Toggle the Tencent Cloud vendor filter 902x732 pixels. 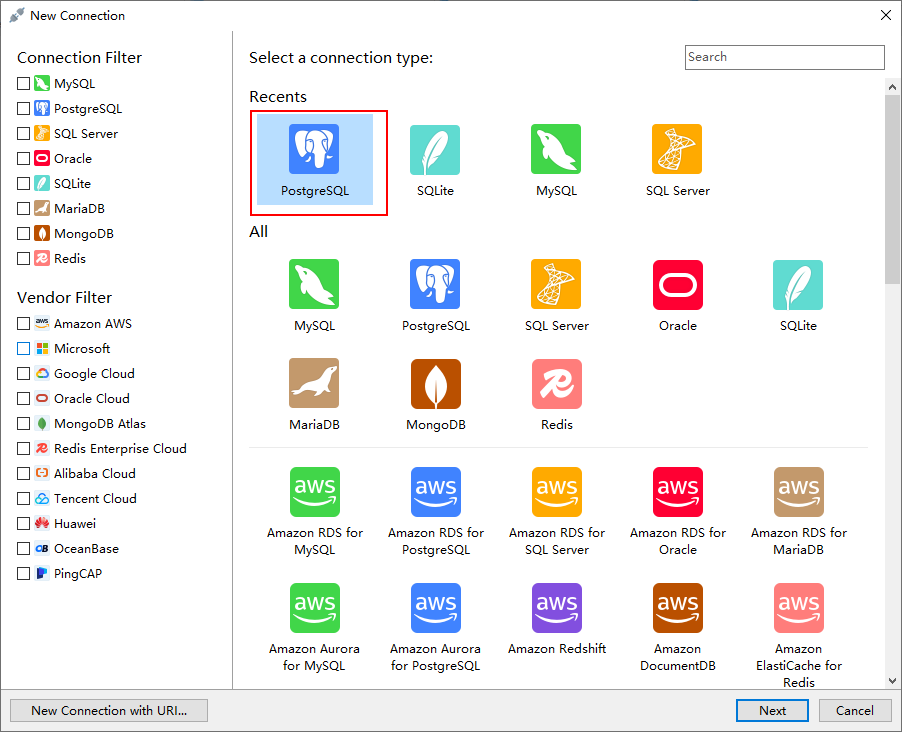[24, 498]
